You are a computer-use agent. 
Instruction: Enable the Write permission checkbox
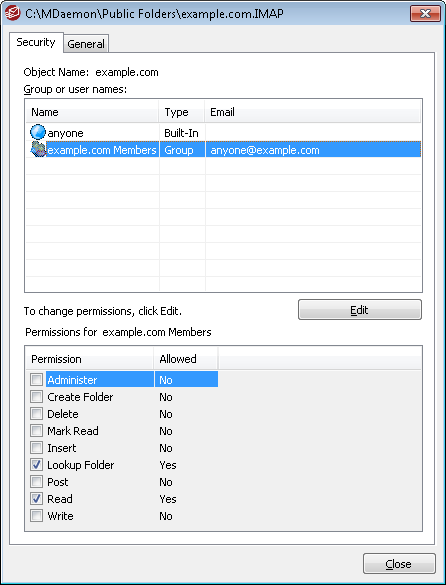point(37,516)
